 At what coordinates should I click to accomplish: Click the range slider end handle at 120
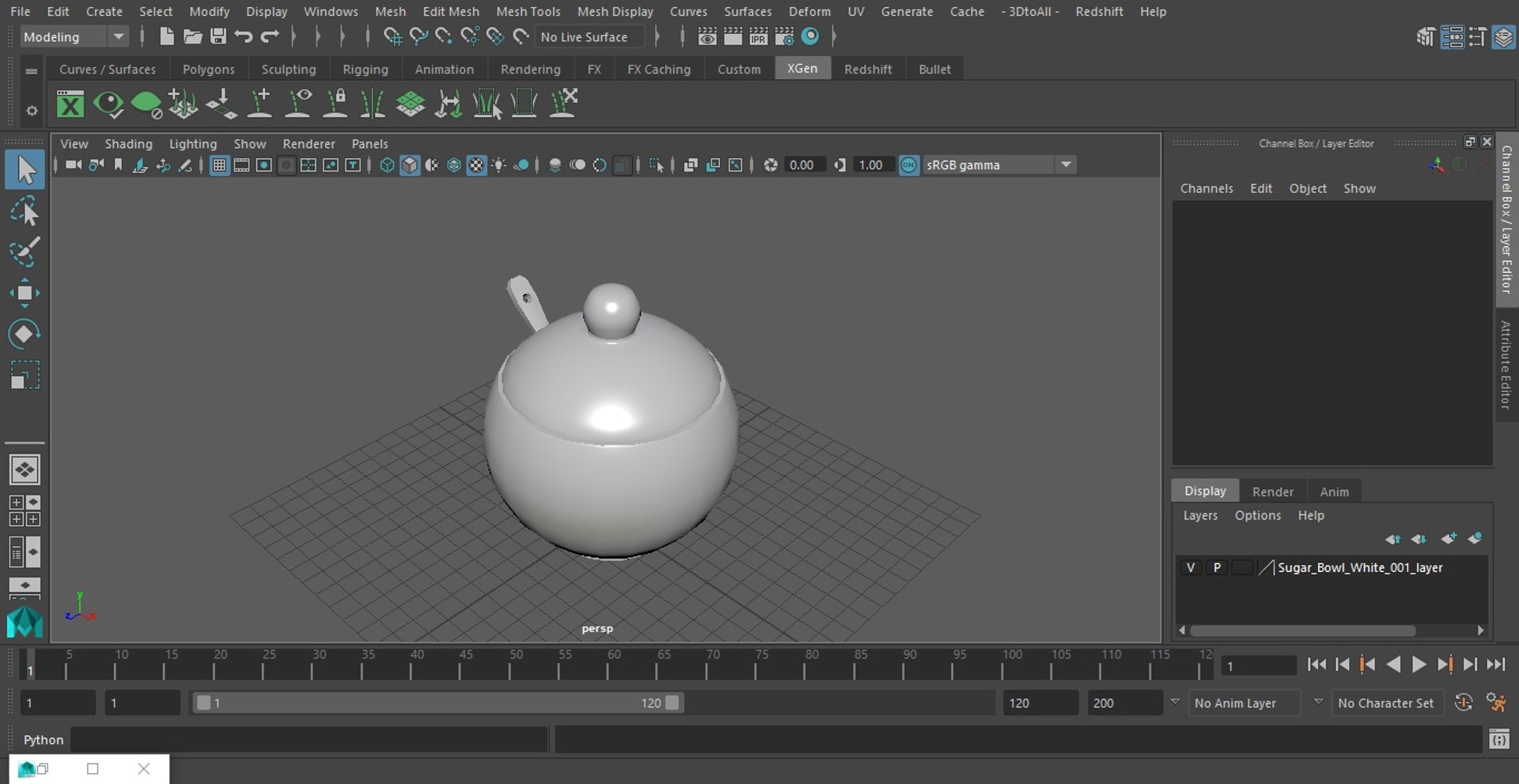672,703
